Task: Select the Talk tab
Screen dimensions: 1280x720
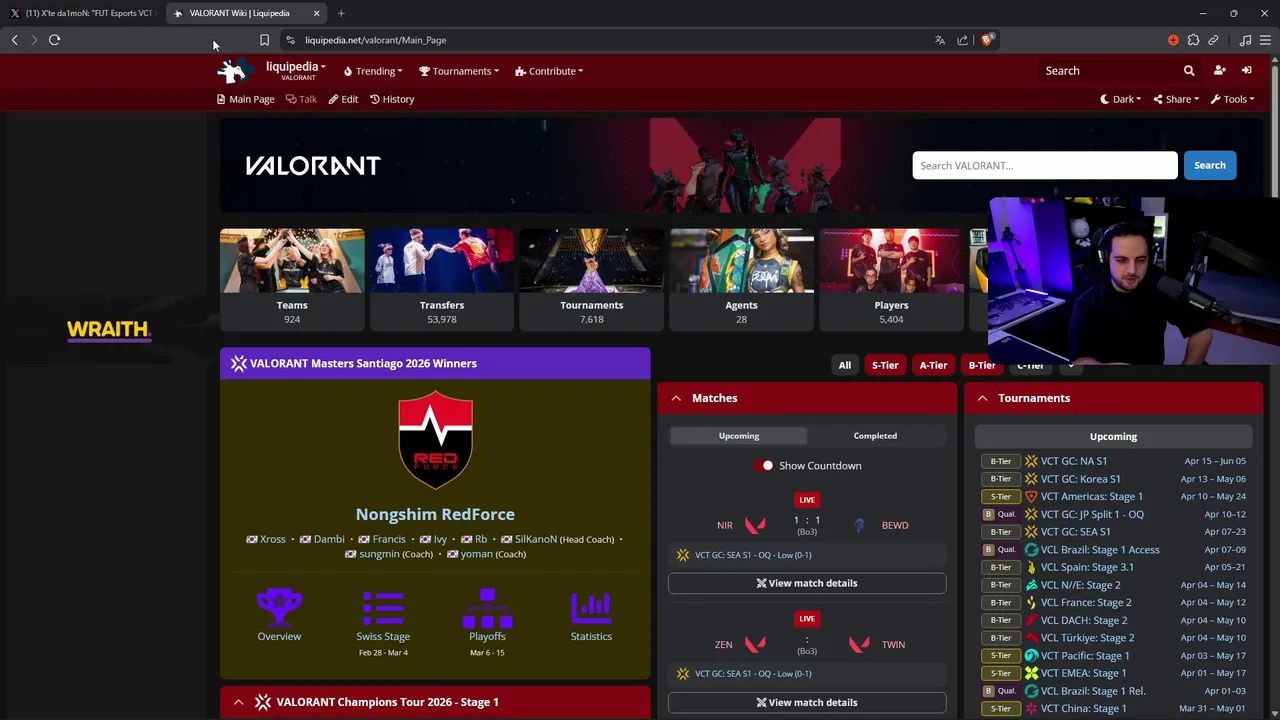Action: pos(301,99)
